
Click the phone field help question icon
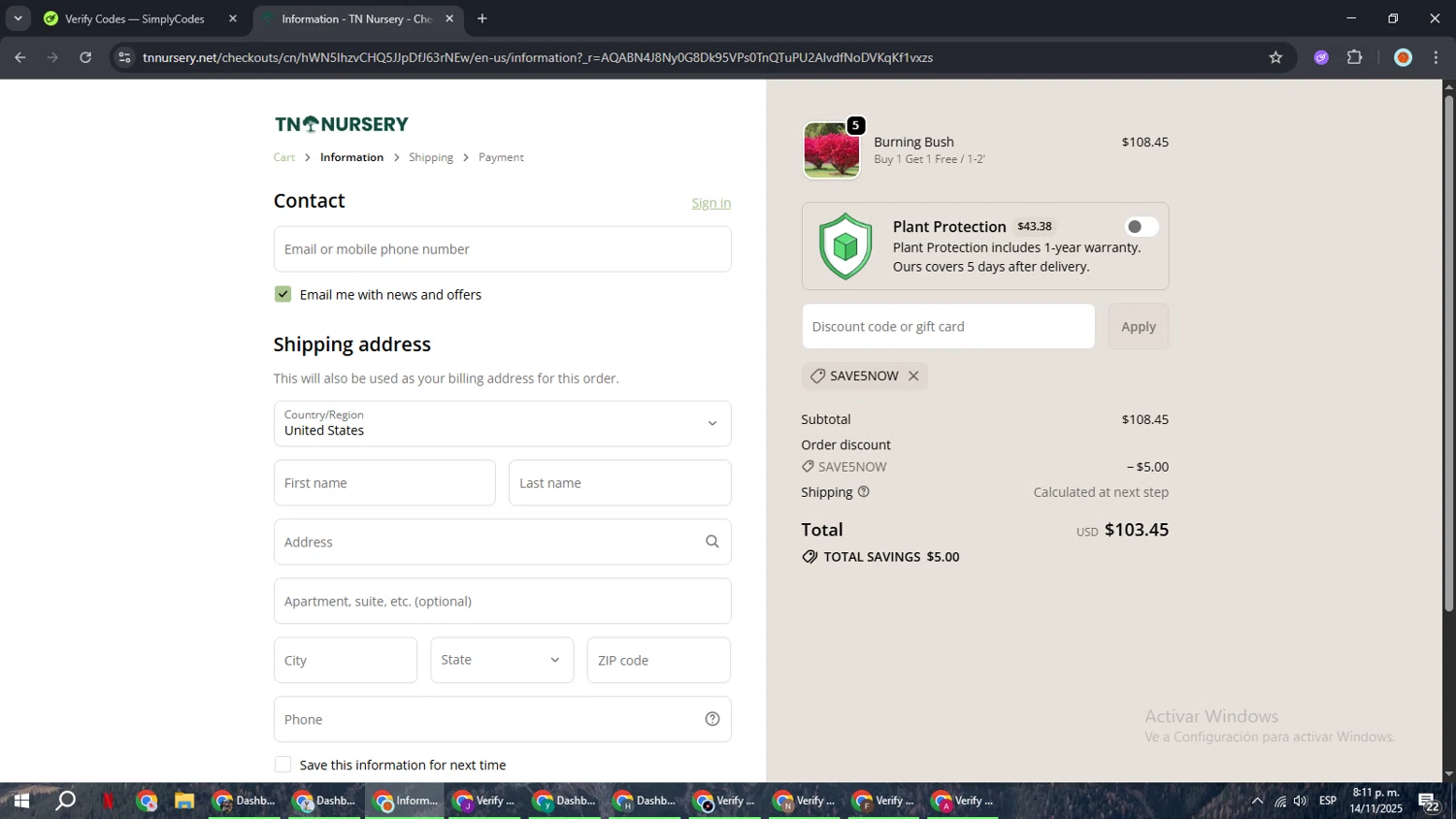click(x=712, y=719)
